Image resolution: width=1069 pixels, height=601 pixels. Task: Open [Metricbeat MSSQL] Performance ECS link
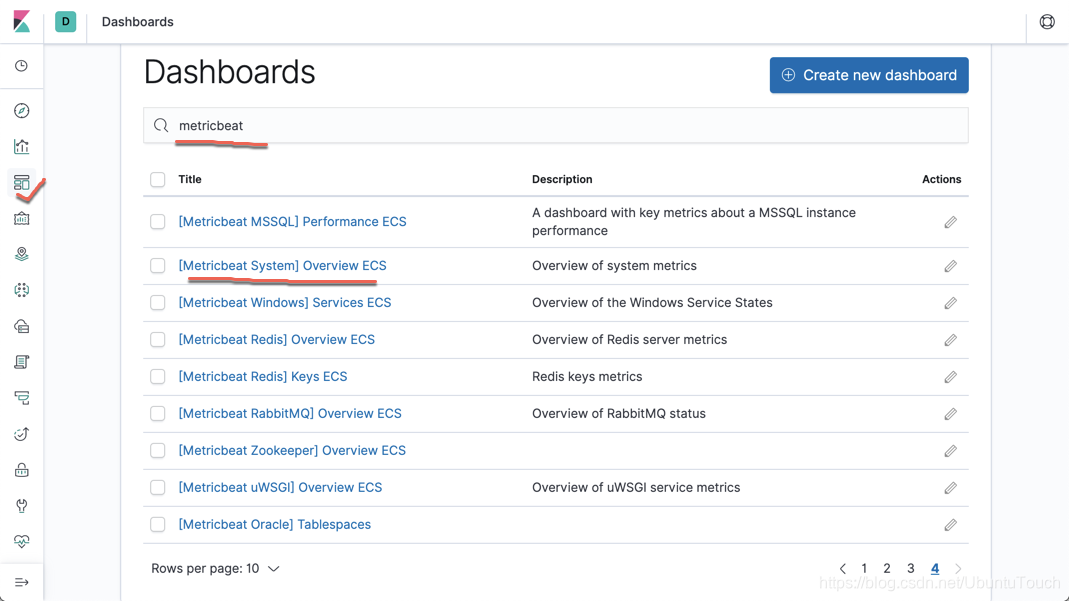292,221
